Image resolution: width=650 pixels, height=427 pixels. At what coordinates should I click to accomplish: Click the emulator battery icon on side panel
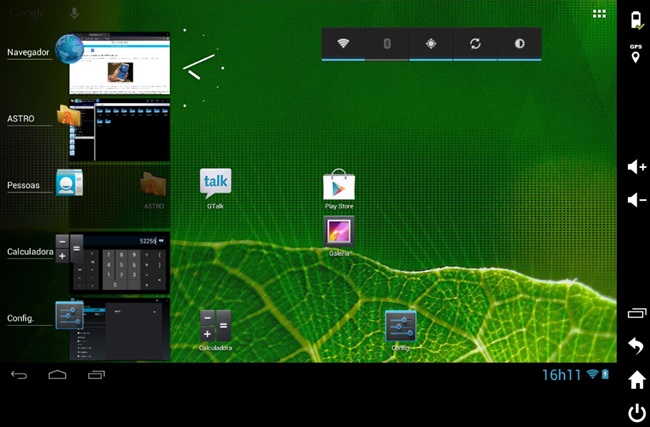click(636, 20)
